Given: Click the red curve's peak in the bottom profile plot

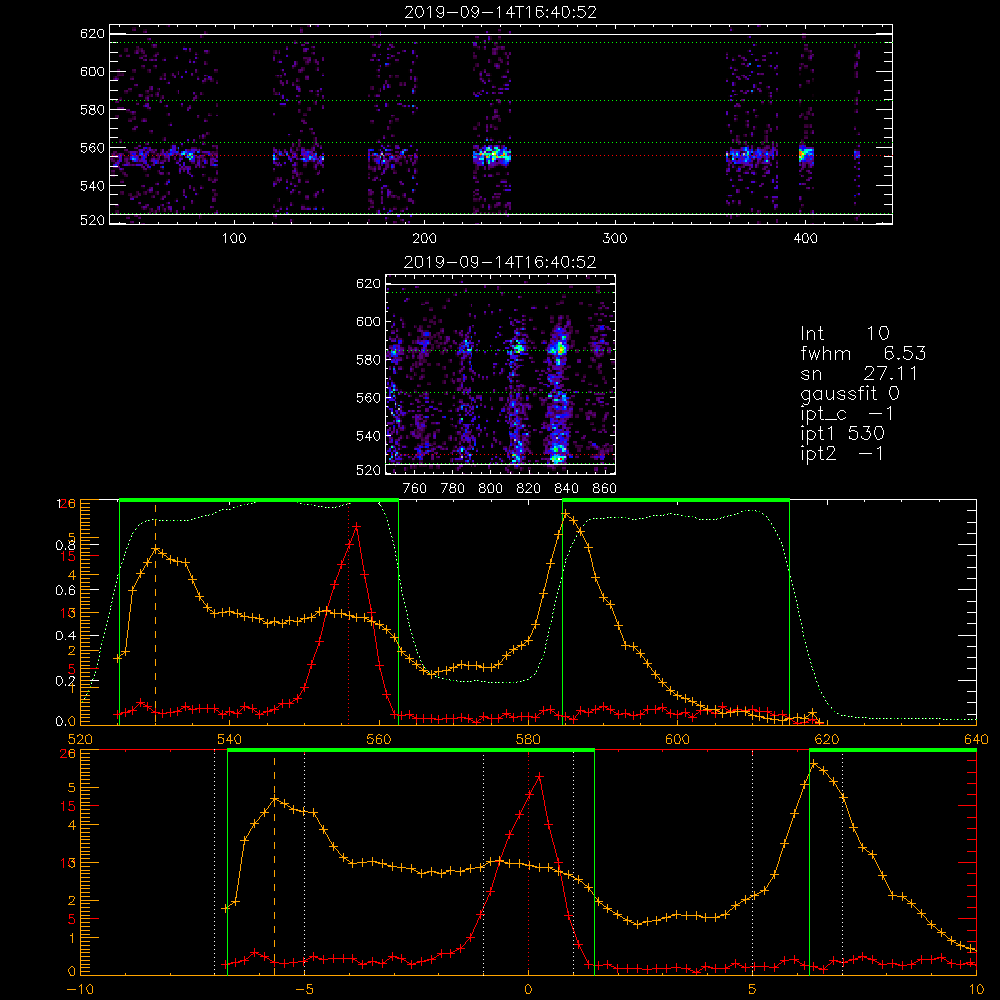Looking at the screenshot, I should pos(540,776).
